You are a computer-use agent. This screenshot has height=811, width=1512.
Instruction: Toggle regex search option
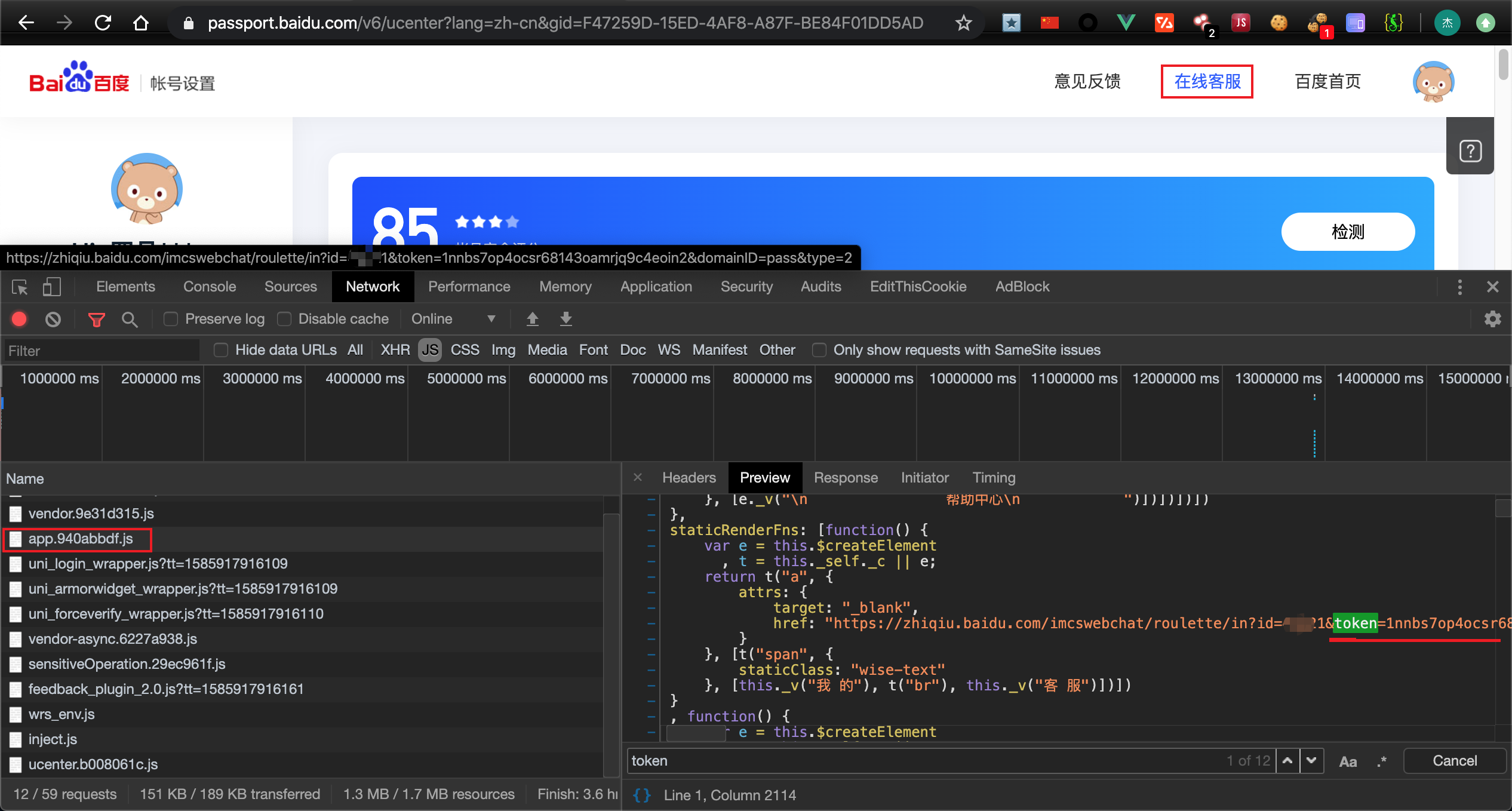(1381, 761)
